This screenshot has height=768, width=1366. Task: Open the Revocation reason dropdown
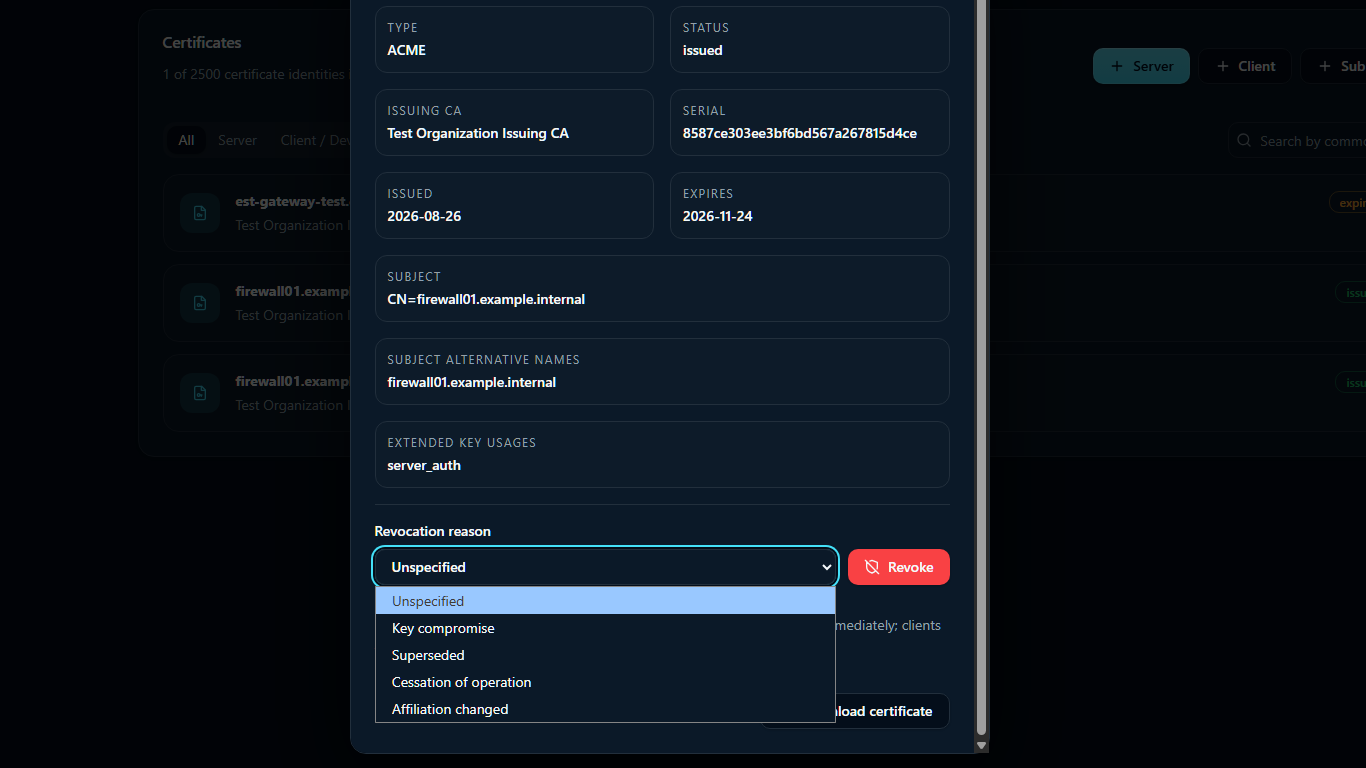[x=606, y=567]
